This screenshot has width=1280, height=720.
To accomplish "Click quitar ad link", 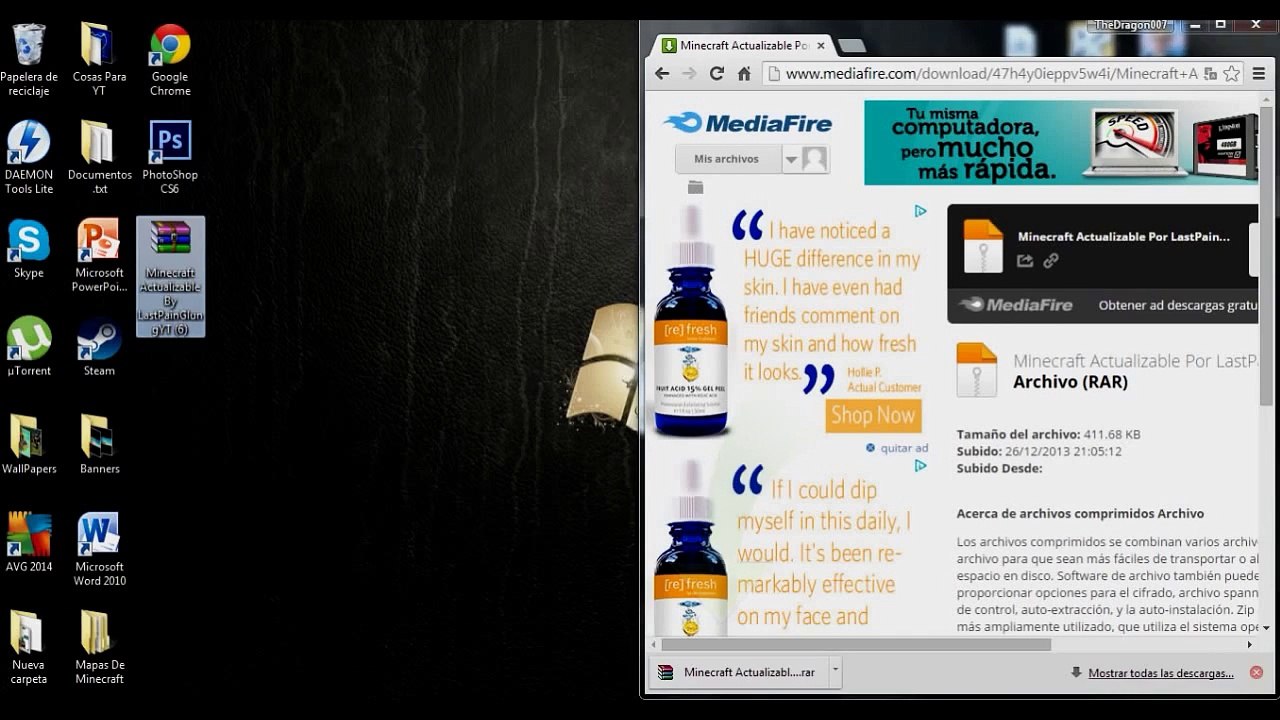I will 904,448.
